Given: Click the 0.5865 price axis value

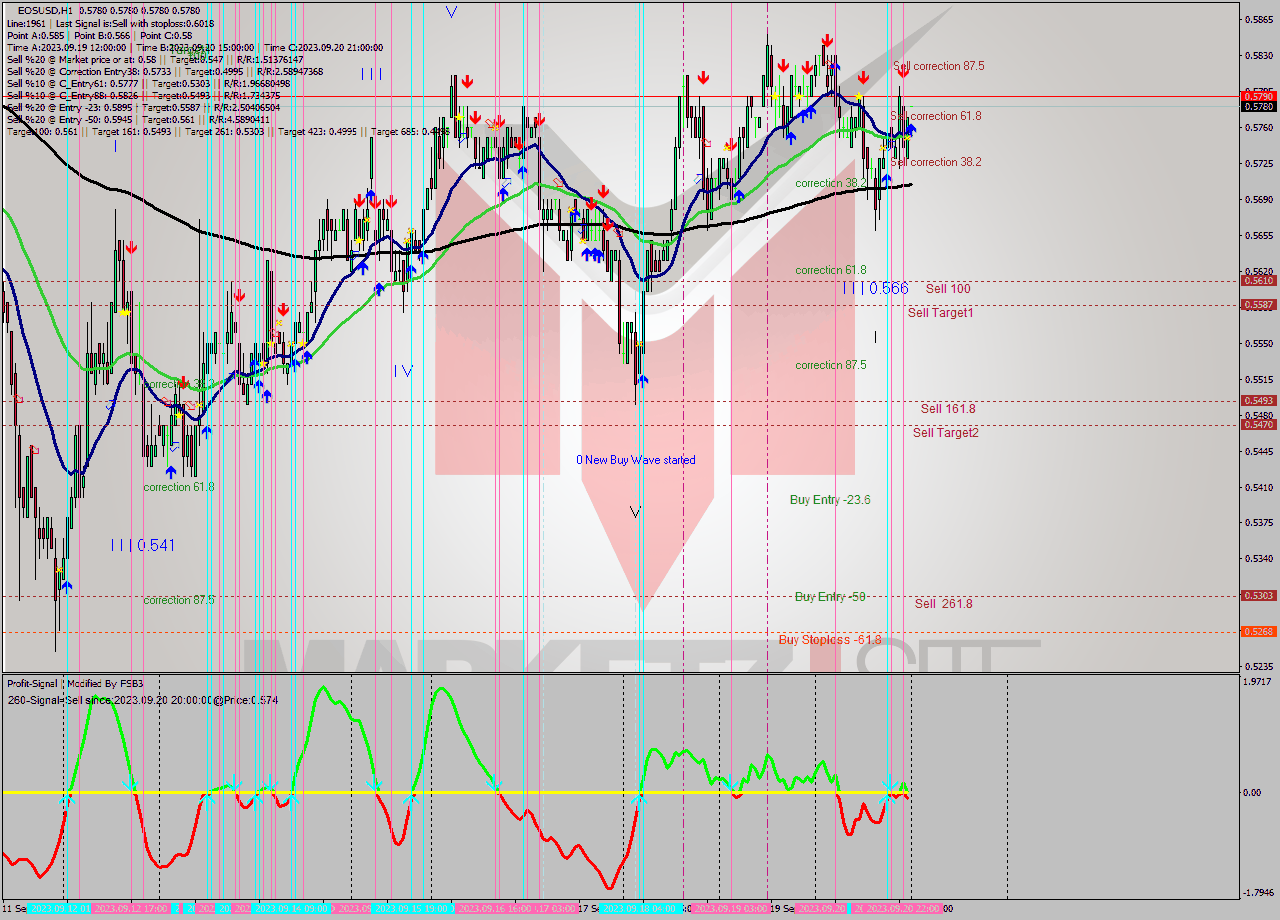Looking at the screenshot, I should click(x=1258, y=19).
